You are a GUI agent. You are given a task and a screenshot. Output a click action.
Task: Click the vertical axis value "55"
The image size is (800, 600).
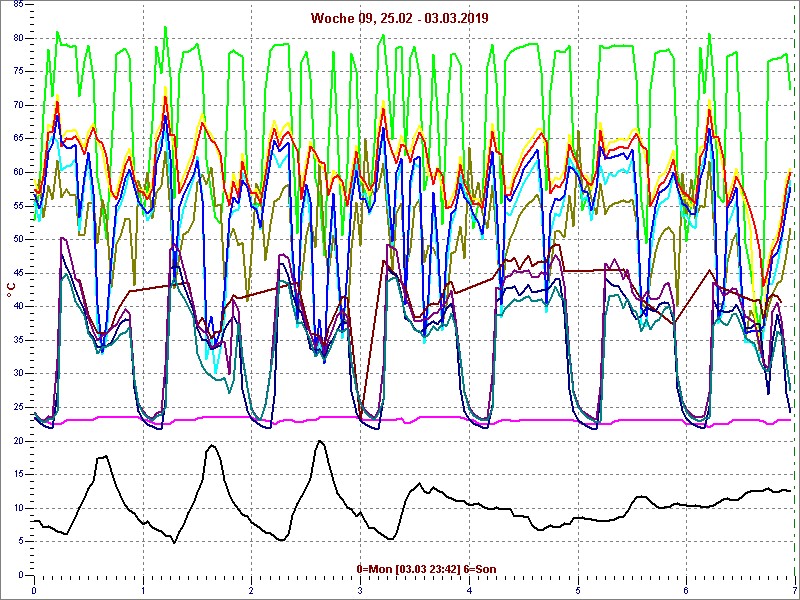(x=18, y=206)
